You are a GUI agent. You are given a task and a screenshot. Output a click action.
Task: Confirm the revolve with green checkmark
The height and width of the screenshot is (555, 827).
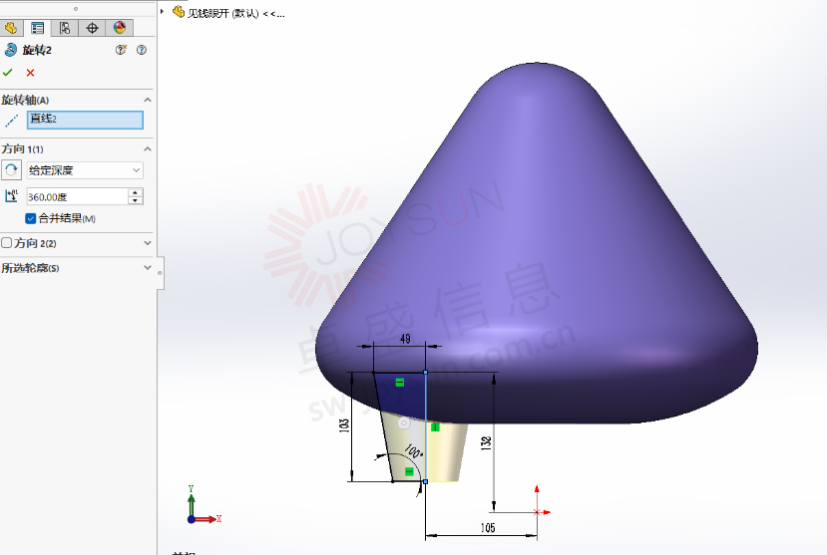(8, 73)
